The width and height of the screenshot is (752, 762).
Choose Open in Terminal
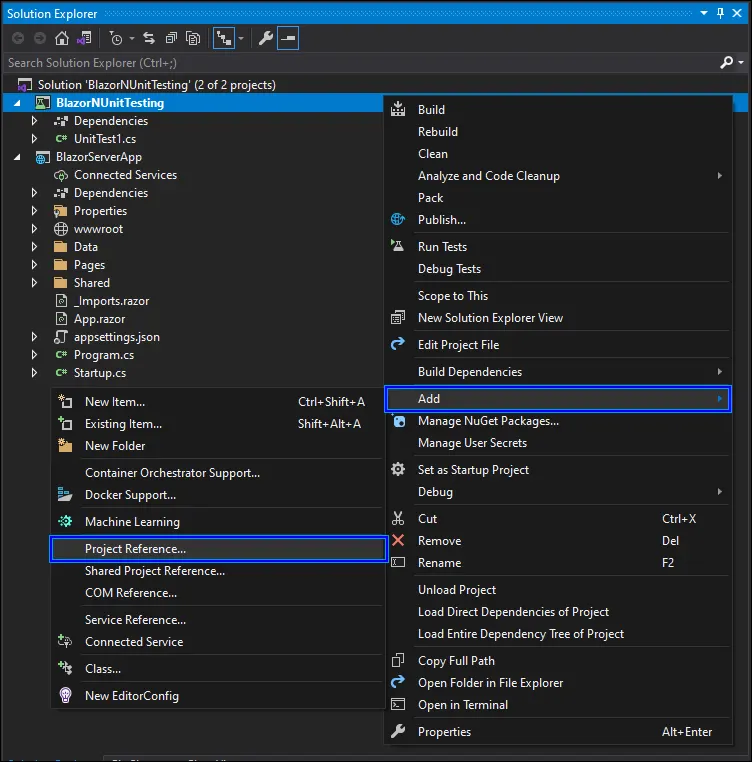click(558, 705)
